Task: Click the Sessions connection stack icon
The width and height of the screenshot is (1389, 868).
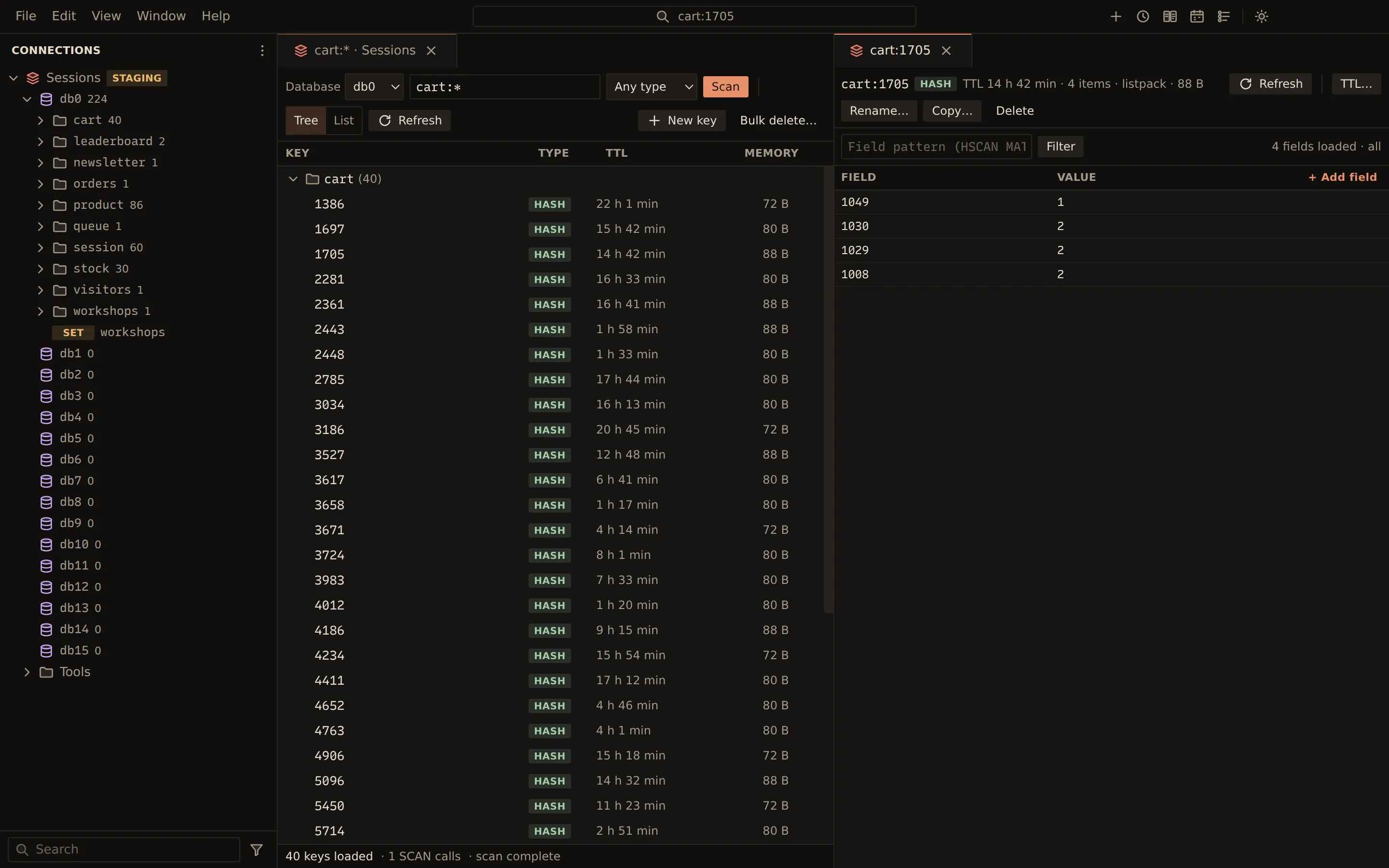Action: click(x=33, y=78)
